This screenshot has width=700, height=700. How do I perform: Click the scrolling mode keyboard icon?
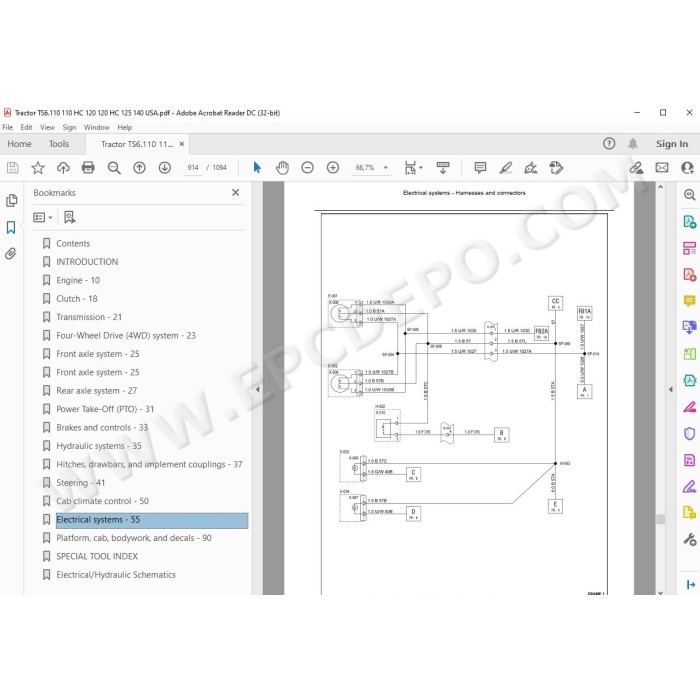tap(443, 168)
